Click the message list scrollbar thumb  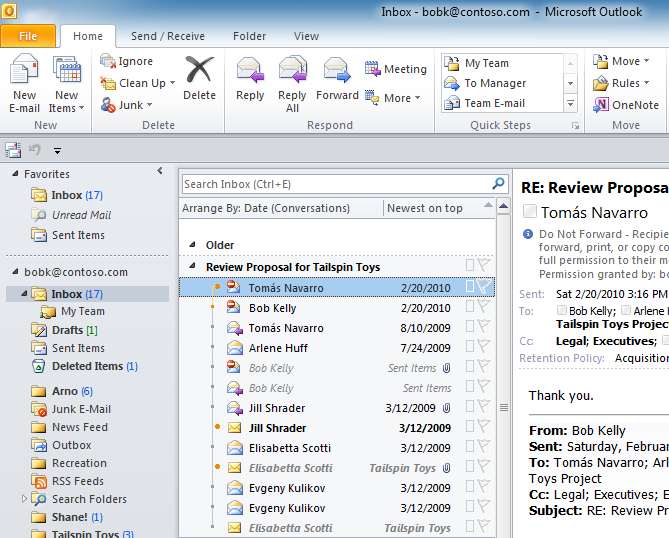click(x=504, y=407)
